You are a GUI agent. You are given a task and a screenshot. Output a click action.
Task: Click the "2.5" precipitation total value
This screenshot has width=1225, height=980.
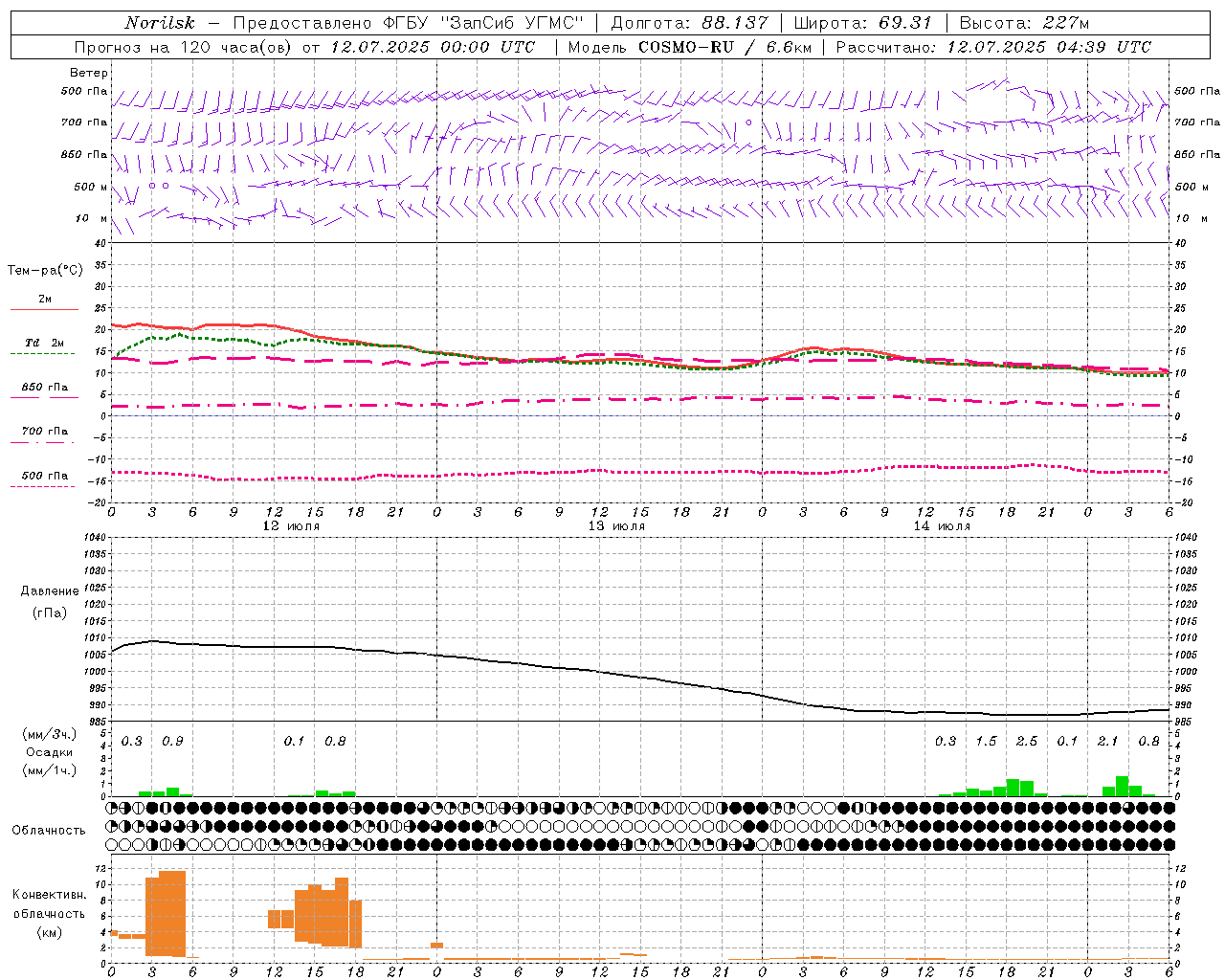tap(1027, 742)
